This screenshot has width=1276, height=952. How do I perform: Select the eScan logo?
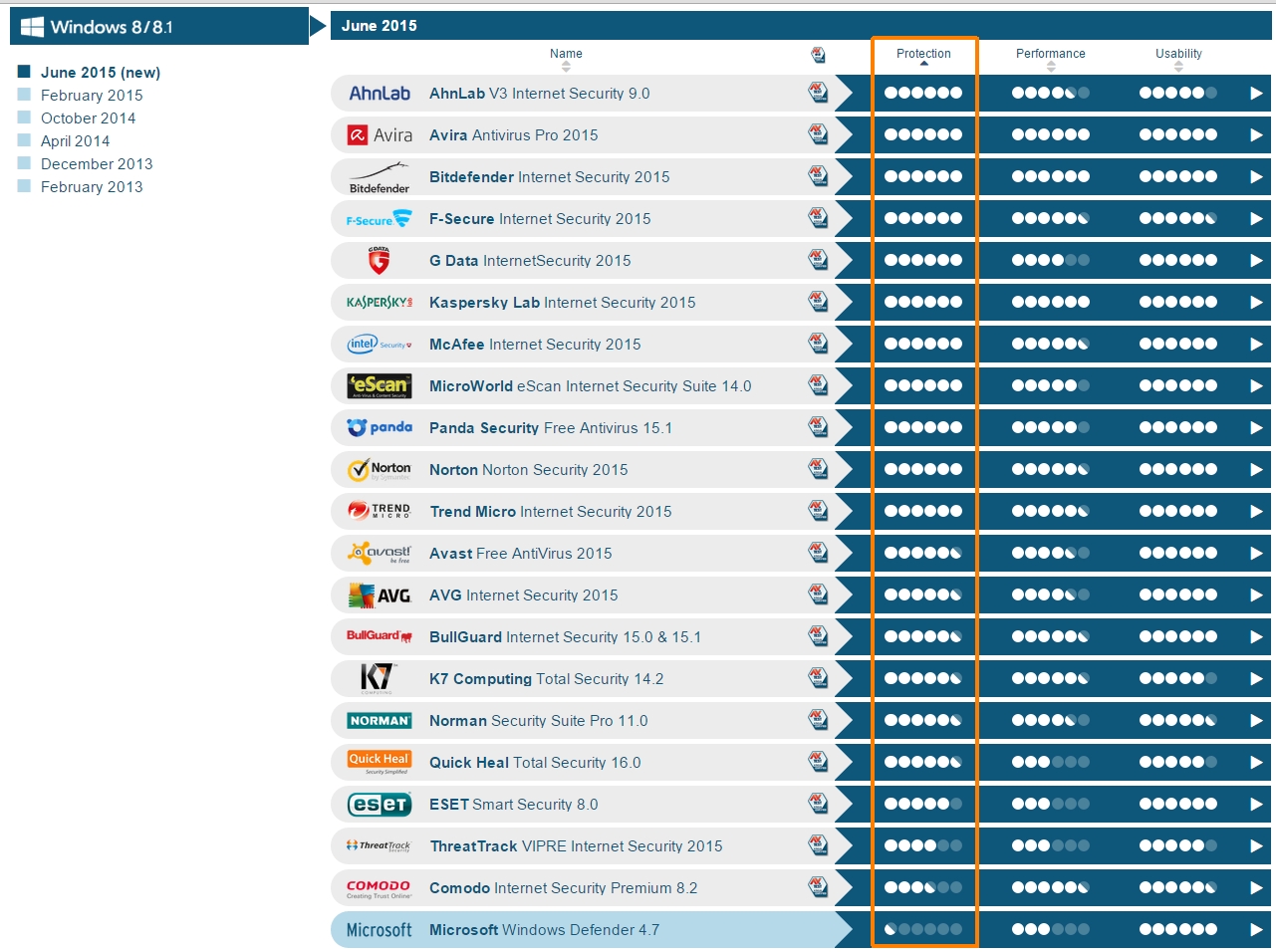(x=380, y=385)
